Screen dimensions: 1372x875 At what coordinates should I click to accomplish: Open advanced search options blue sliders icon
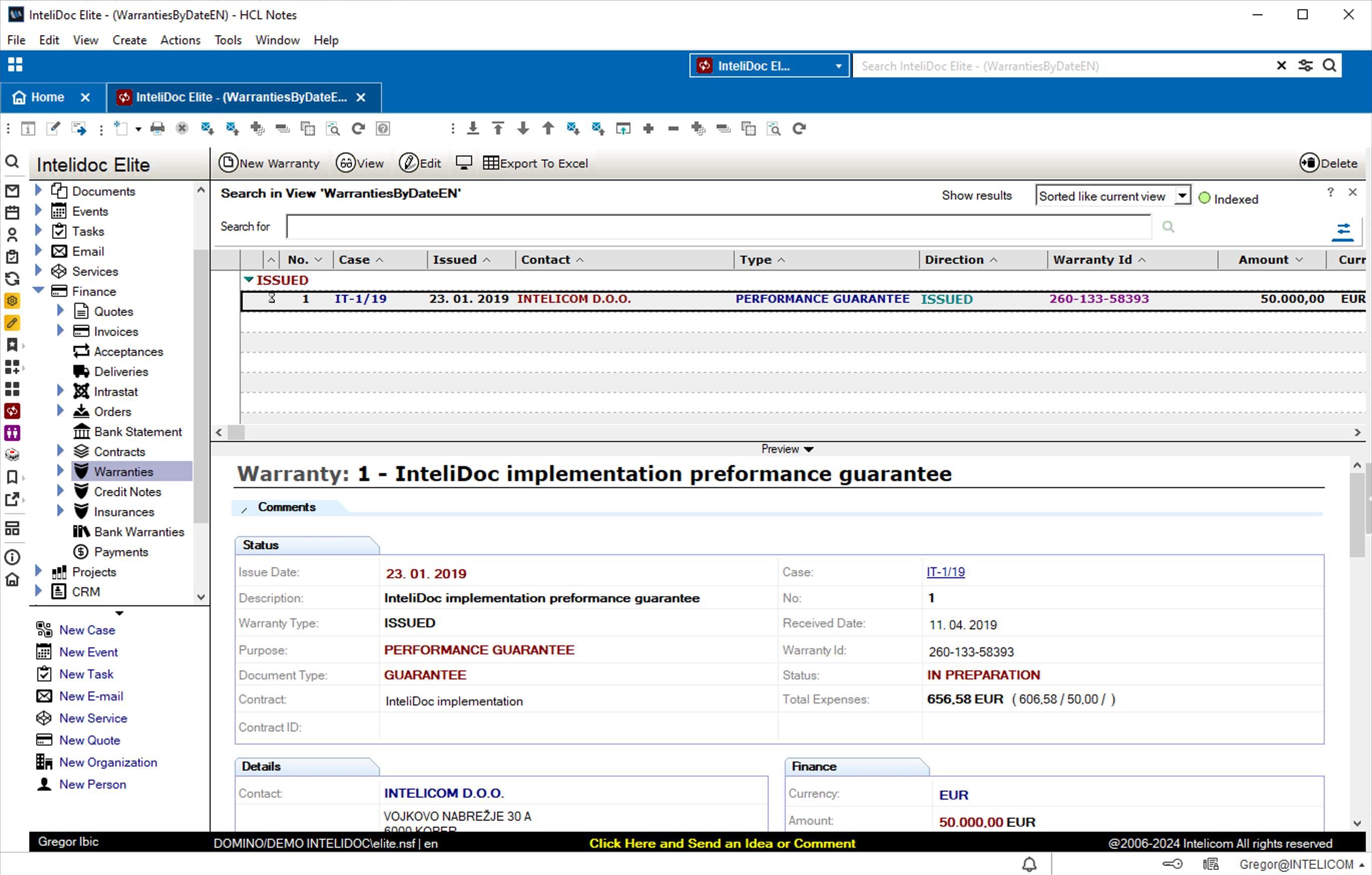click(1343, 231)
